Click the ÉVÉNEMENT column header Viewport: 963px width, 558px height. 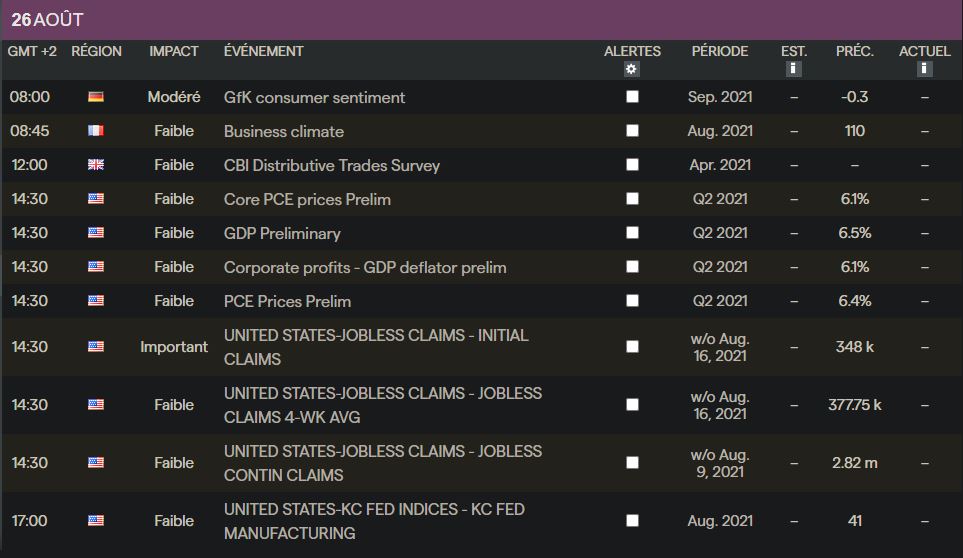pos(264,51)
